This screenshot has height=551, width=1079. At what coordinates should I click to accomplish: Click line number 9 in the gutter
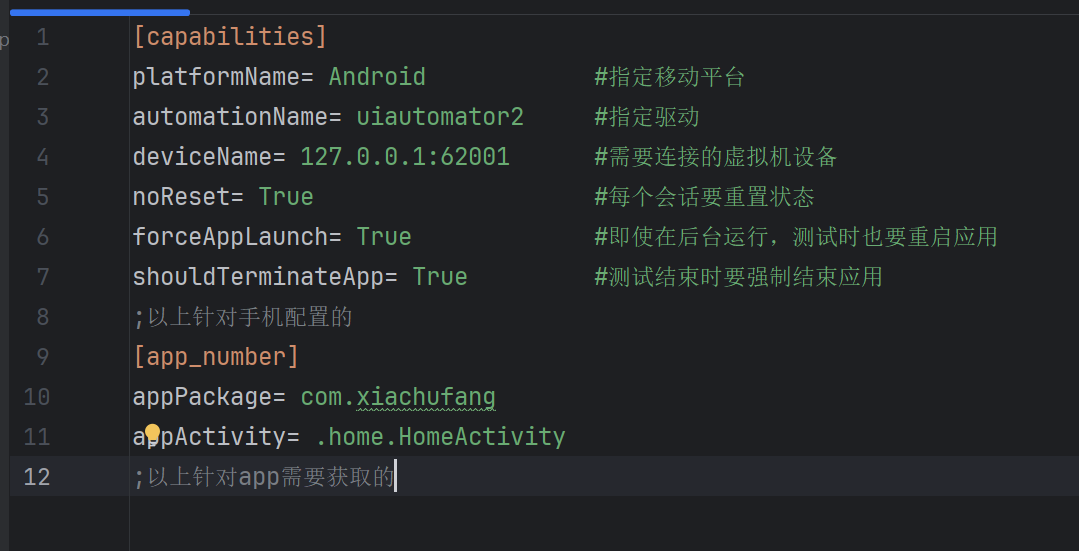(x=43, y=356)
